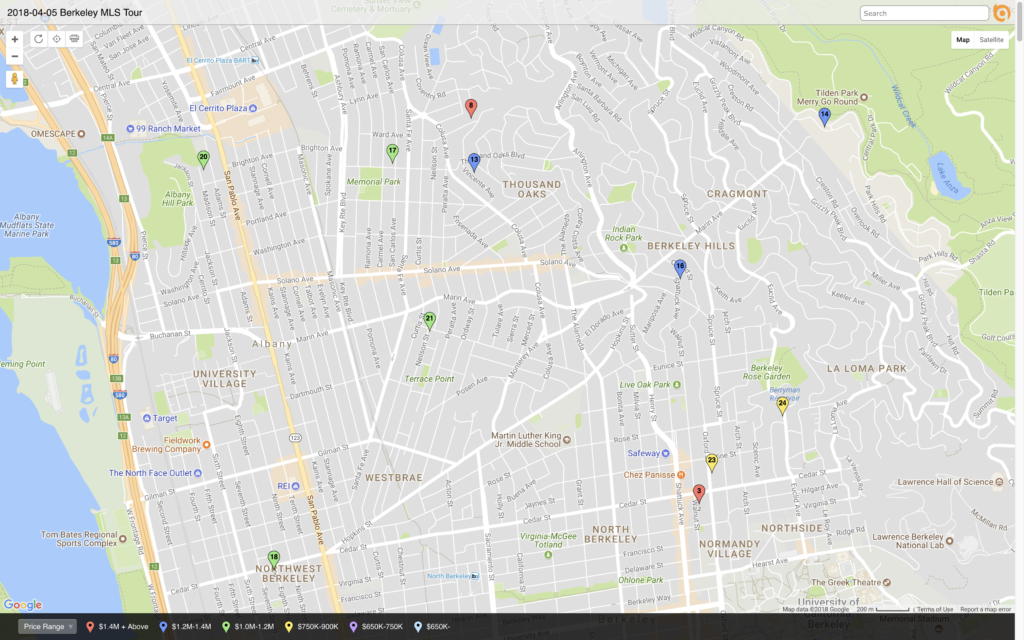Click the Target store marker icon
This screenshot has width=1024, height=640.
[147, 418]
